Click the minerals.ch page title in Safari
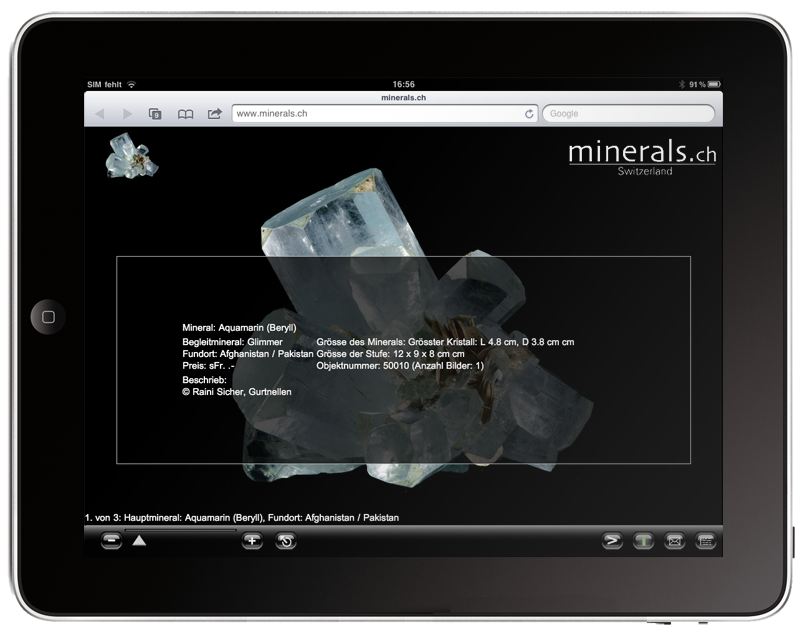 404,97
